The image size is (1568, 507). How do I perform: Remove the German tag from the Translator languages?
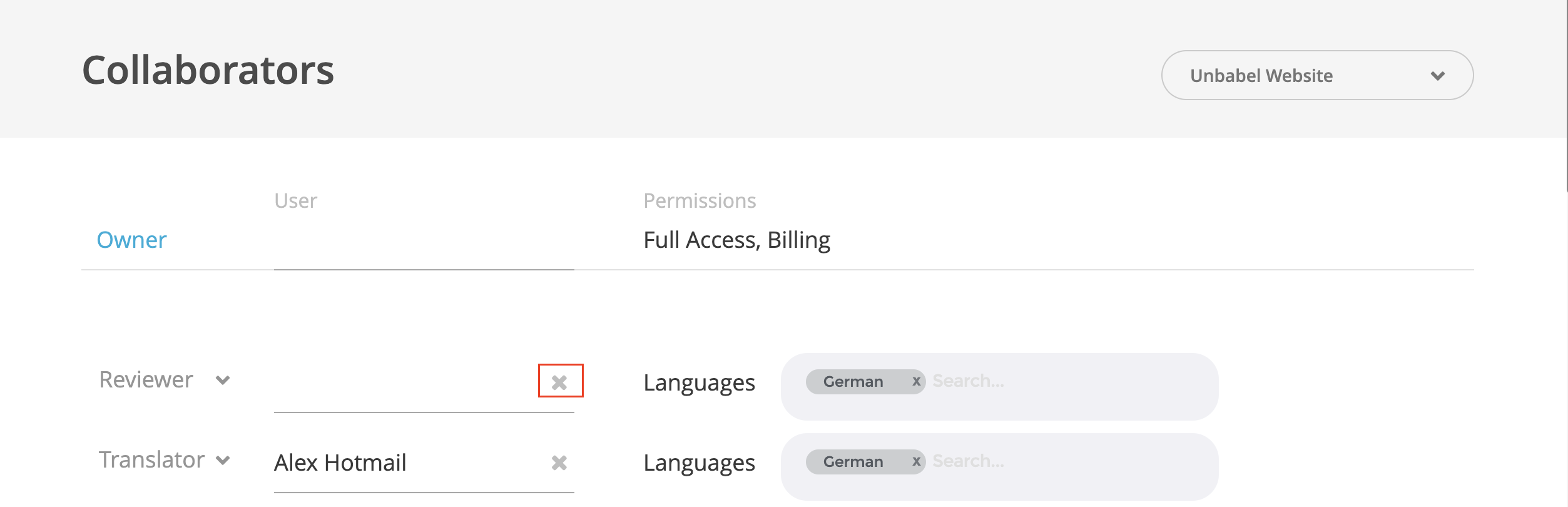[x=916, y=461]
